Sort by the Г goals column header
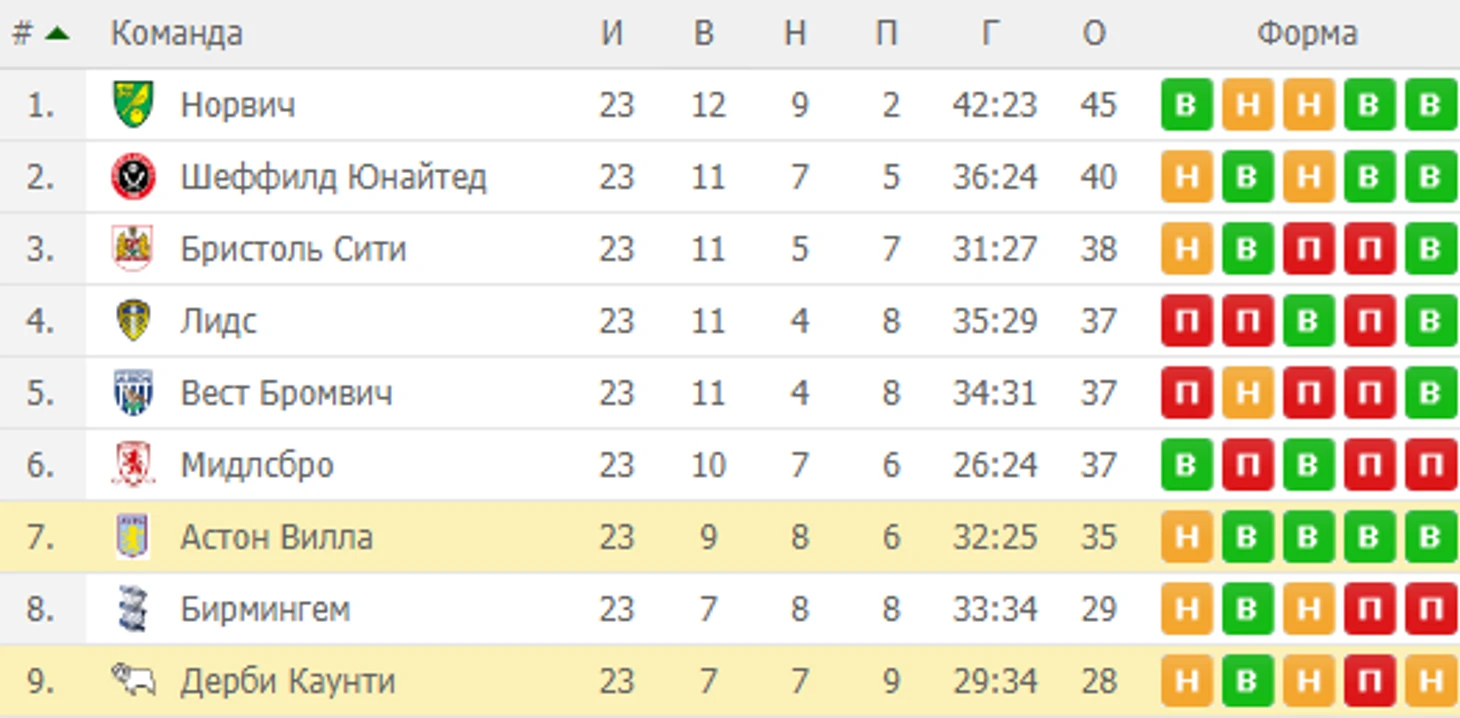The width and height of the screenshot is (1460, 718). pos(989,33)
